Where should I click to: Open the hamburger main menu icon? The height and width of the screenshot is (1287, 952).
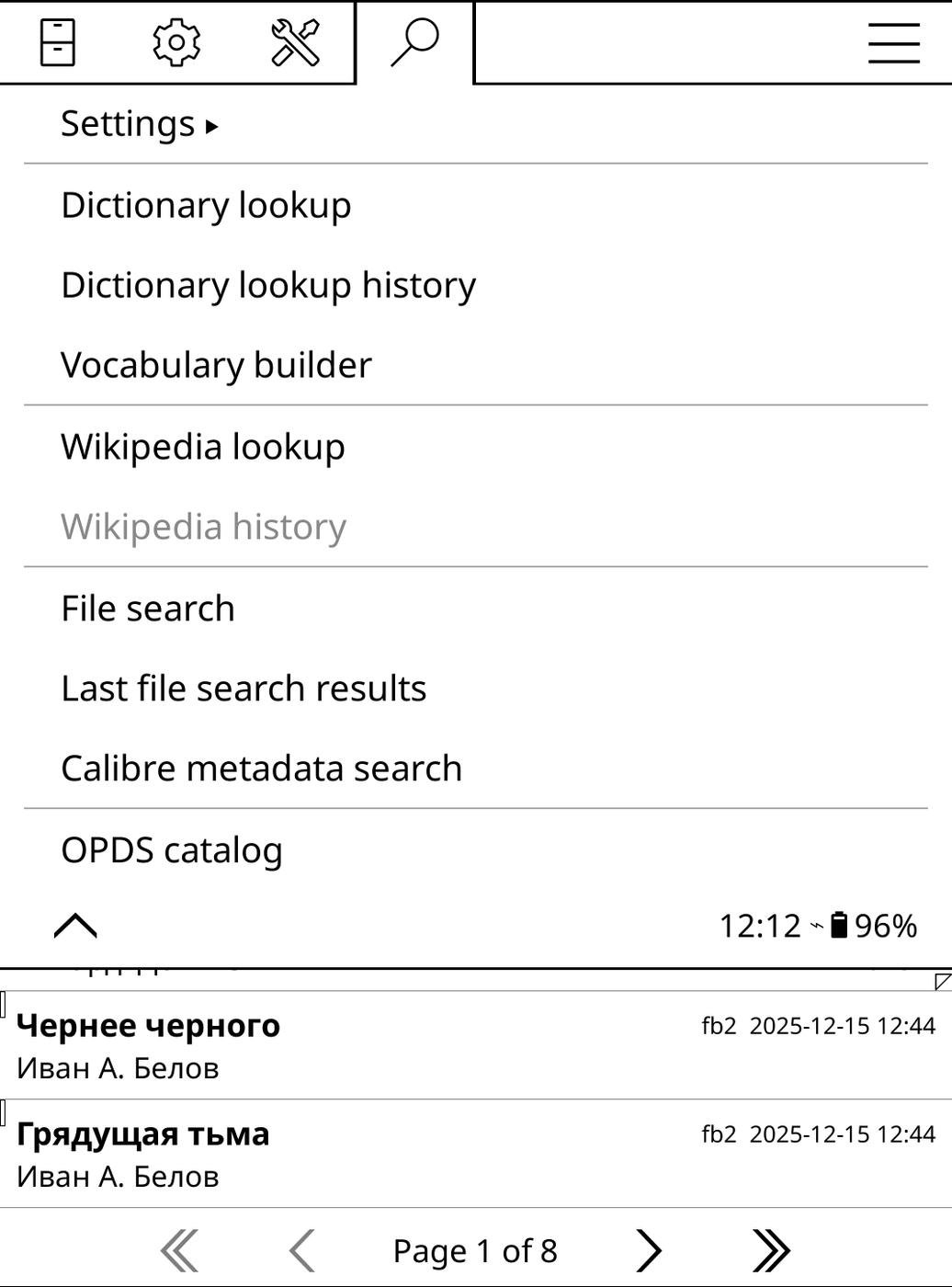point(893,42)
